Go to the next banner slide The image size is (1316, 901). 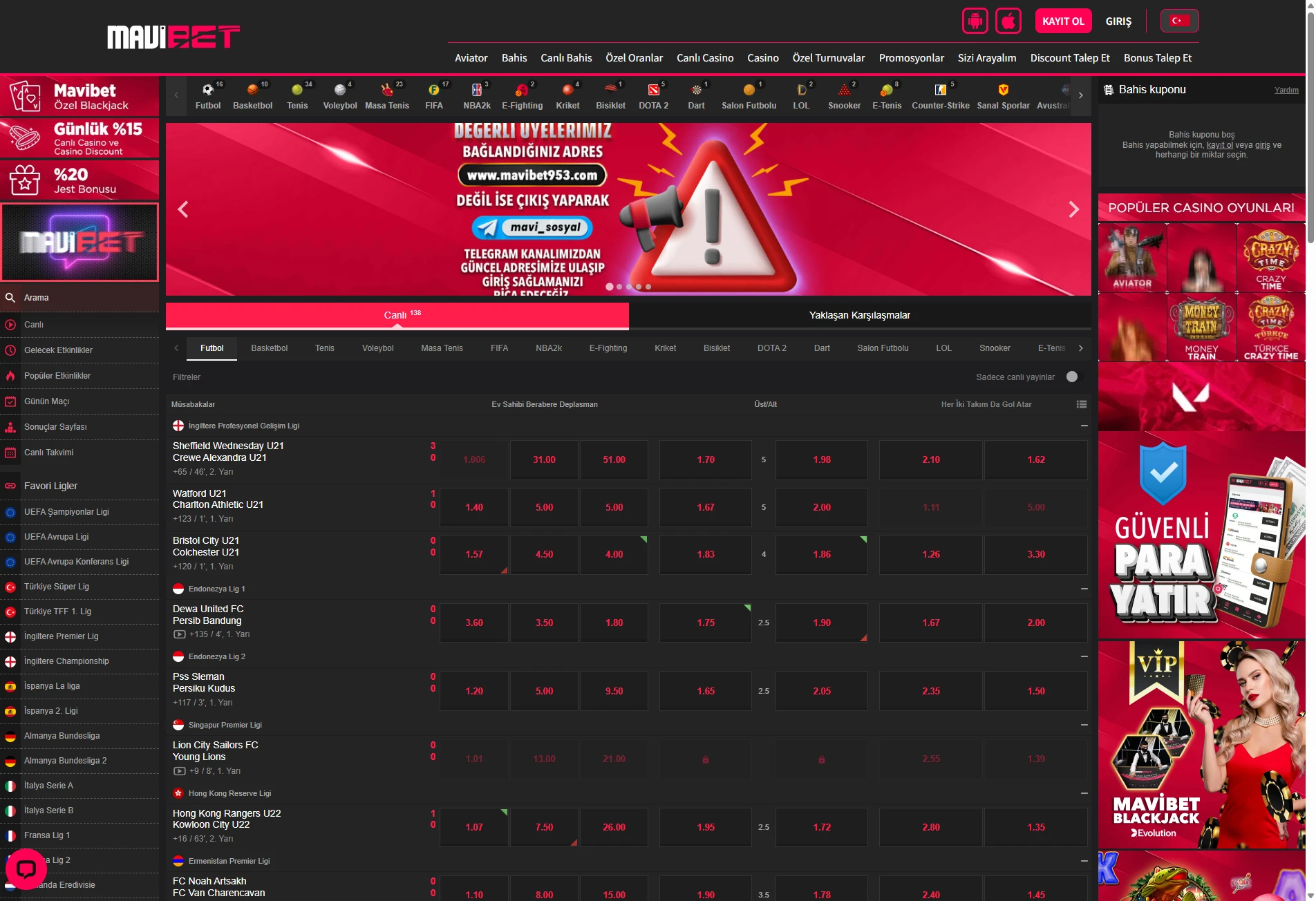coord(1073,209)
